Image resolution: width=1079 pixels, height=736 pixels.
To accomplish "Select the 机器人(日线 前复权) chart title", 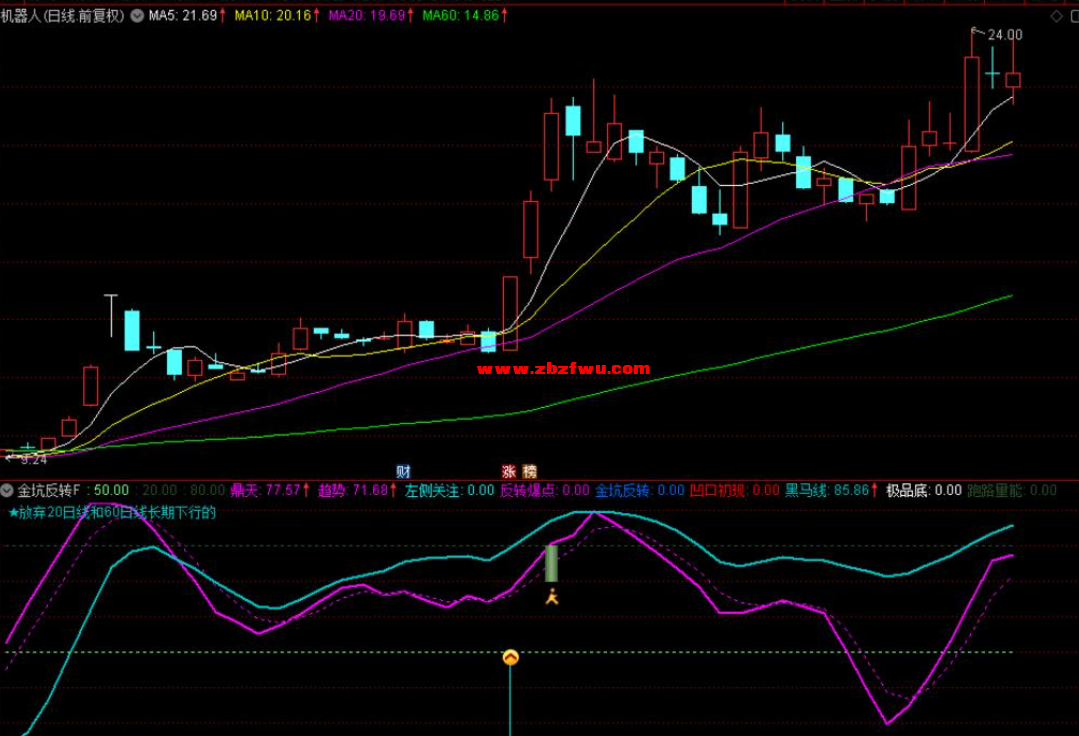I will click(x=63, y=16).
